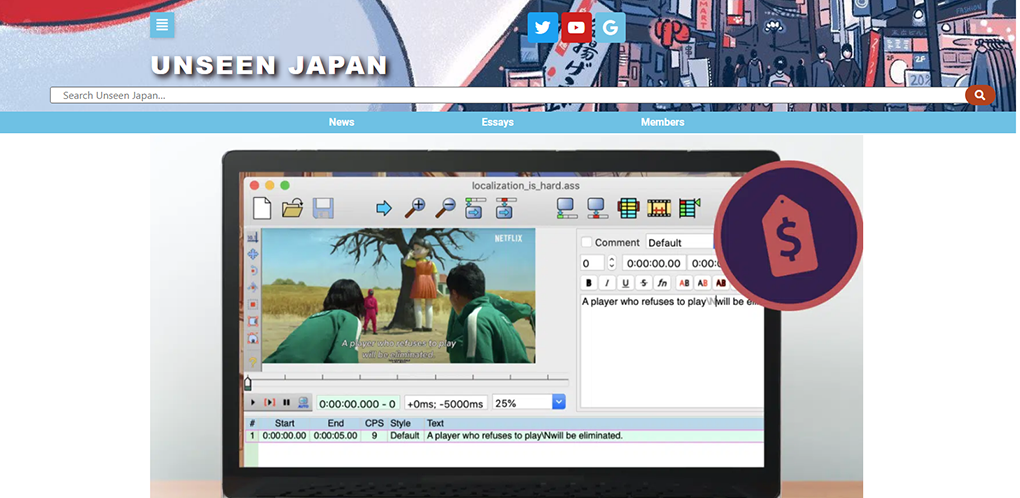Click the subtitle edit text box
The image size is (1020, 498).
(x=671, y=351)
